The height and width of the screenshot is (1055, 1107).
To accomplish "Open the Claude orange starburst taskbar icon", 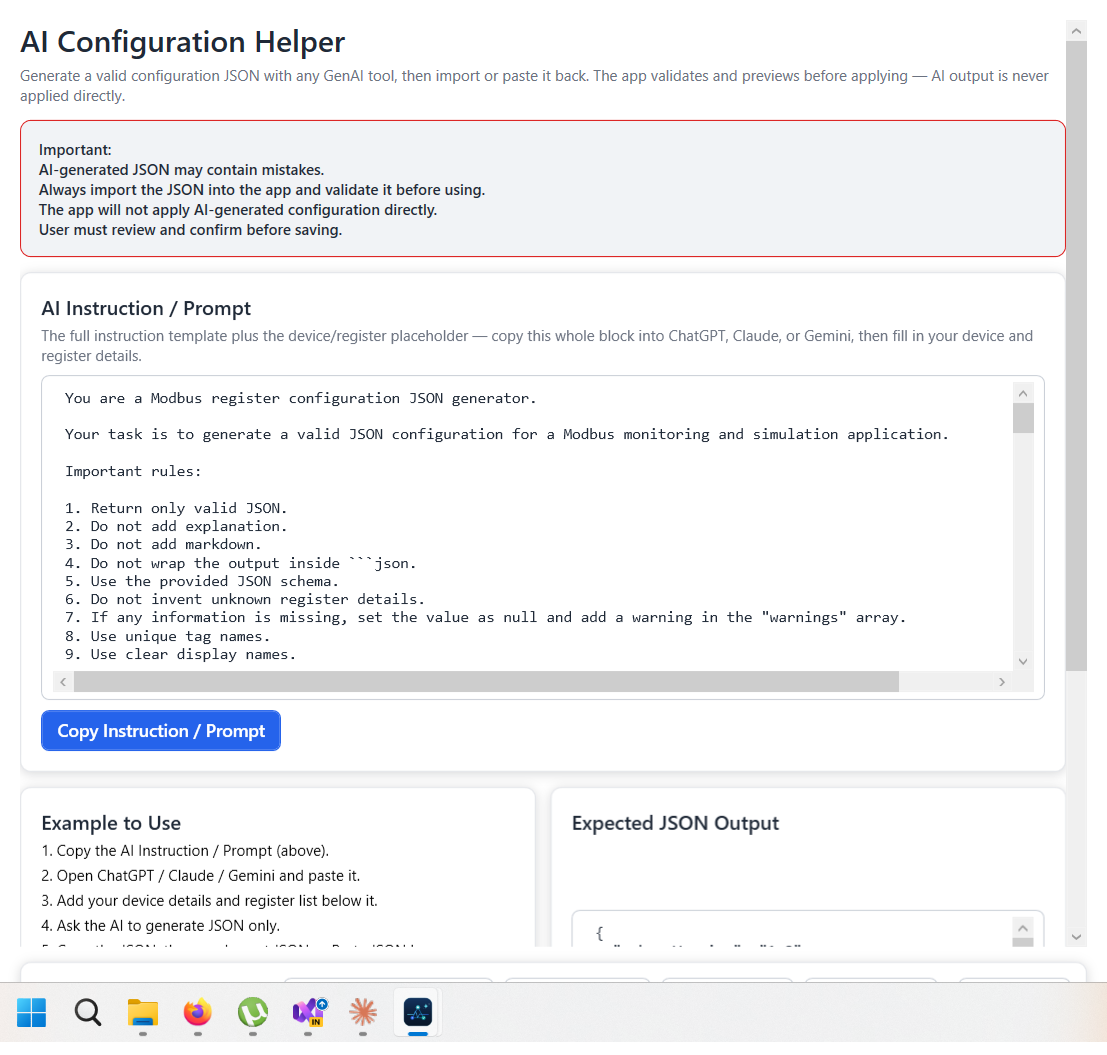I will [x=363, y=1012].
